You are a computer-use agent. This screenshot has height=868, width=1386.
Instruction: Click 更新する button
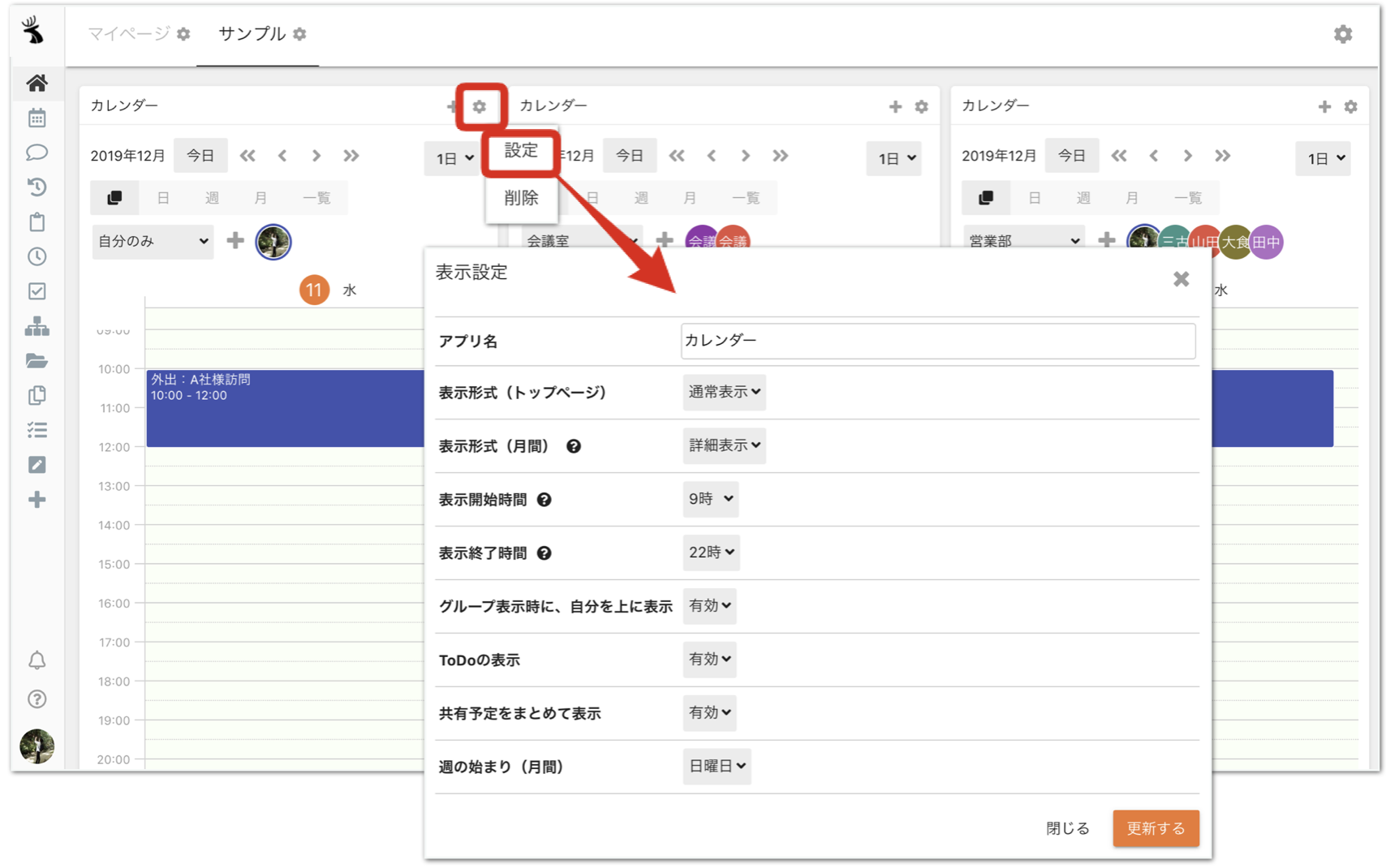[x=1156, y=828]
